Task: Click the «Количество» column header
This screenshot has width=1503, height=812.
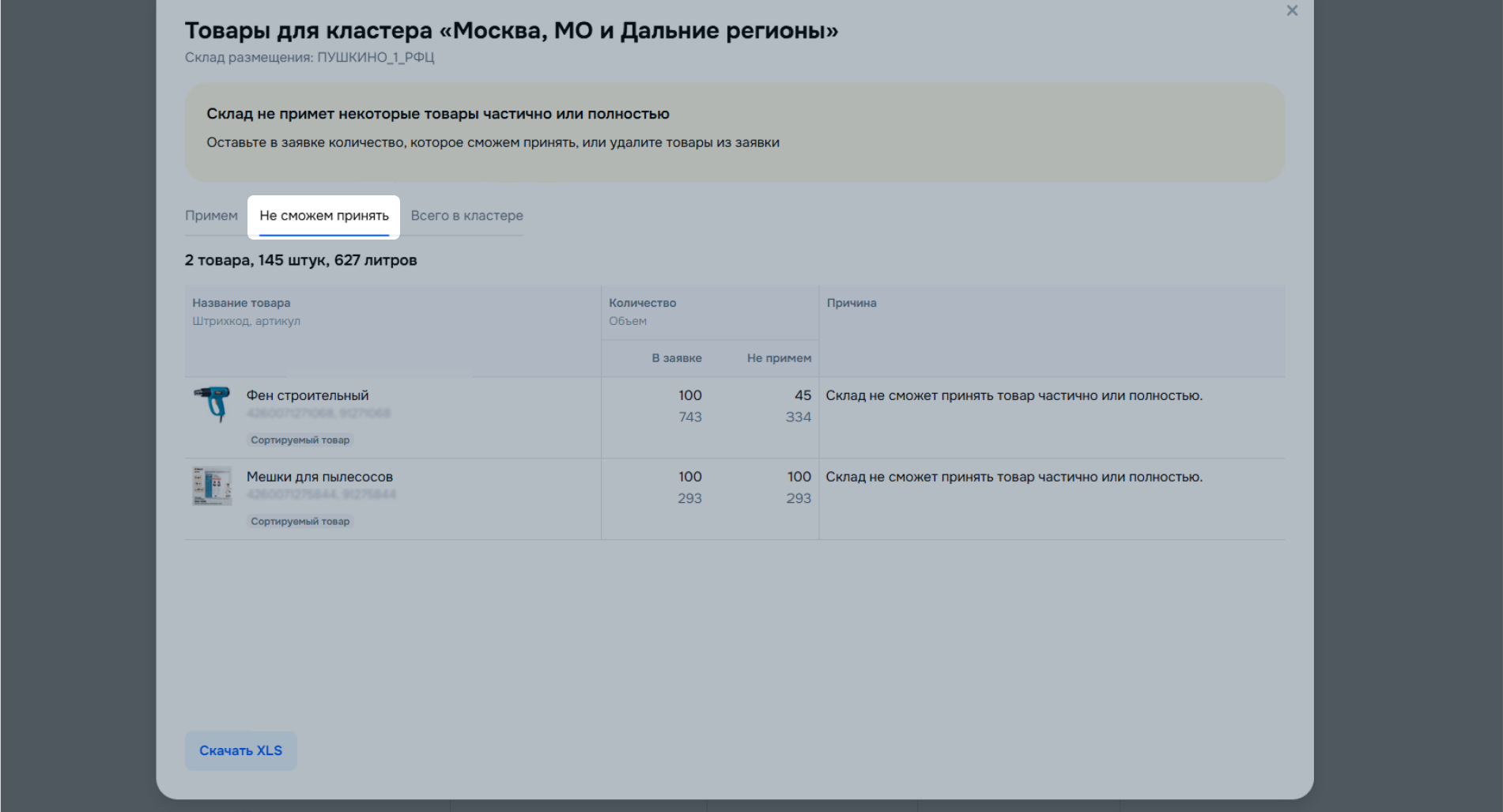Action: (x=642, y=303)
